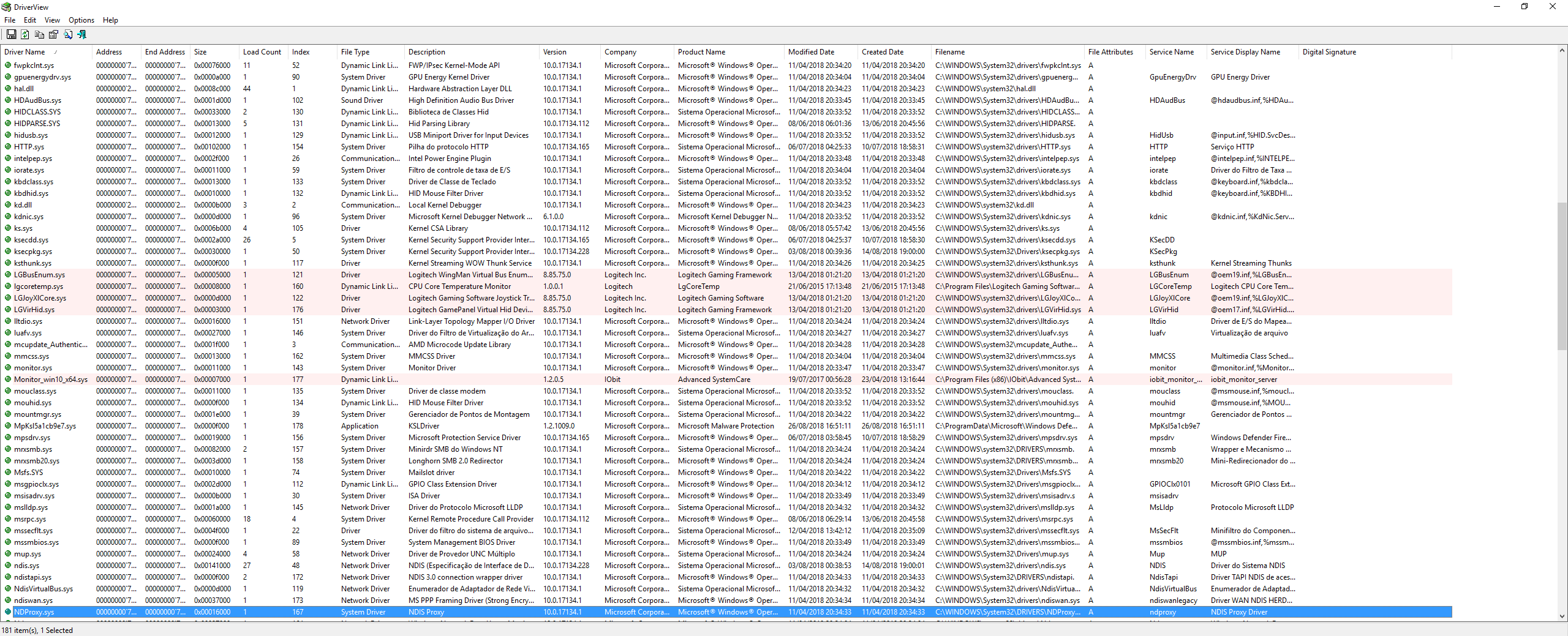Click the Copy selected items toolbar icon

tap(39, 35)
